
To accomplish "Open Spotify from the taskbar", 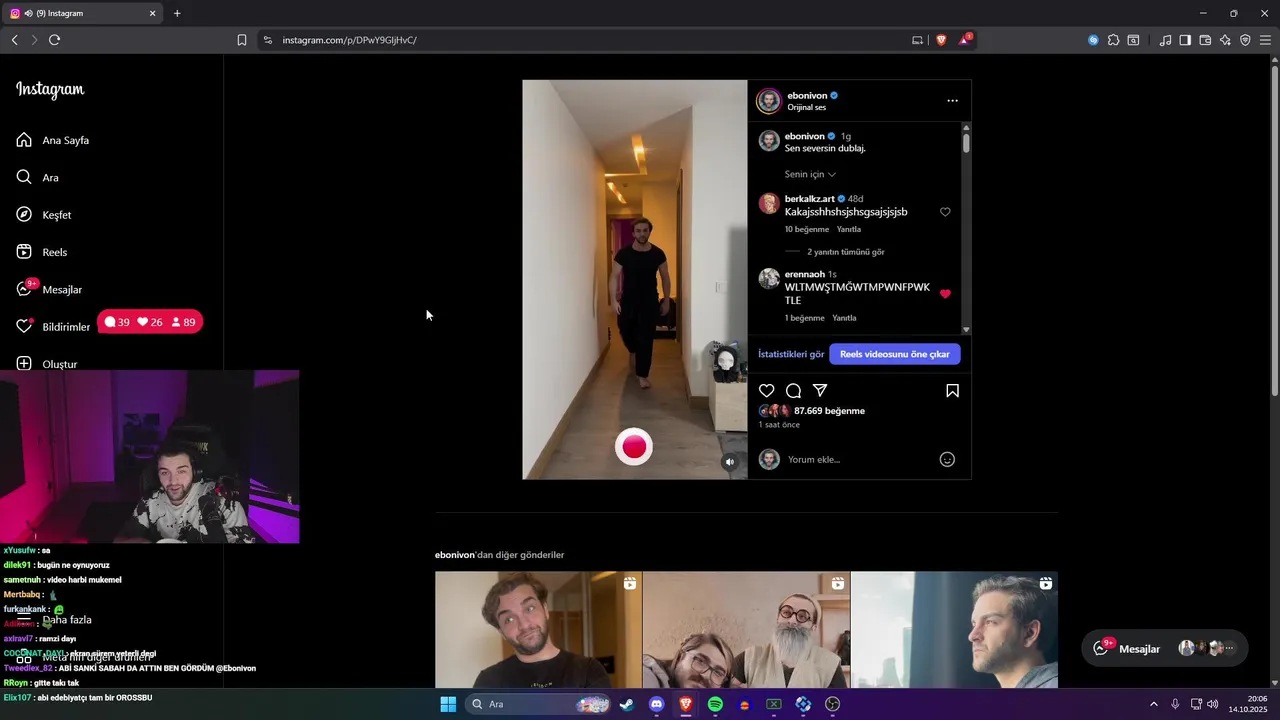I will [x=715, y=704].
